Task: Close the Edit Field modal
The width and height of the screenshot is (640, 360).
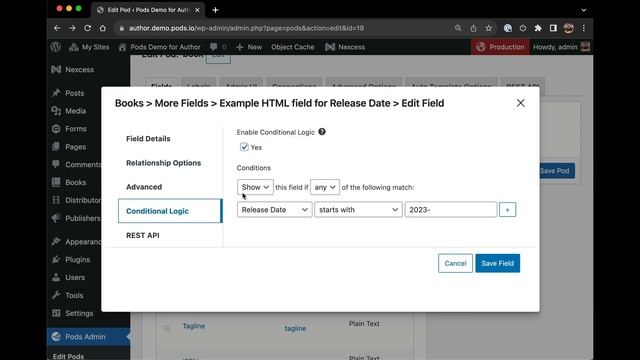Action: tap(520, 103)
